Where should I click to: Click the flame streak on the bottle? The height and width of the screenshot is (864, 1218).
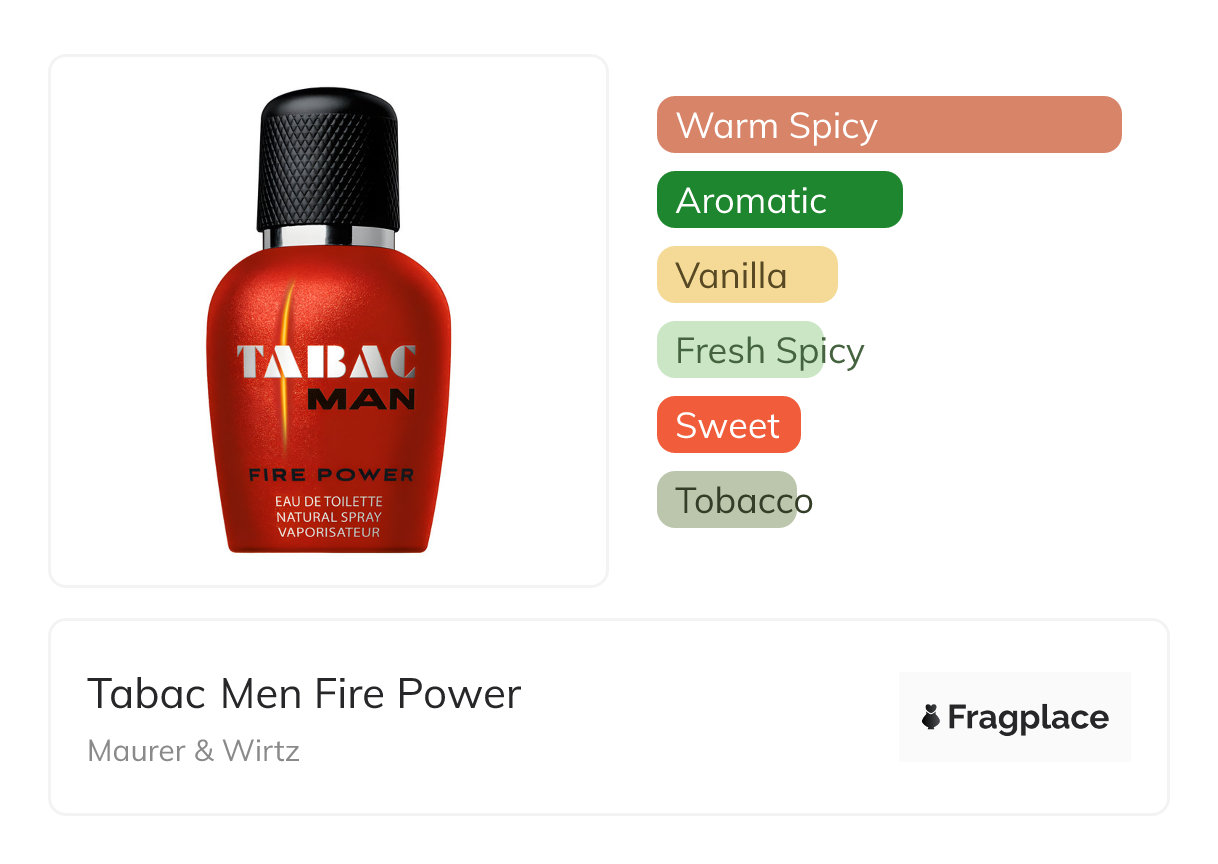(287, 365)
